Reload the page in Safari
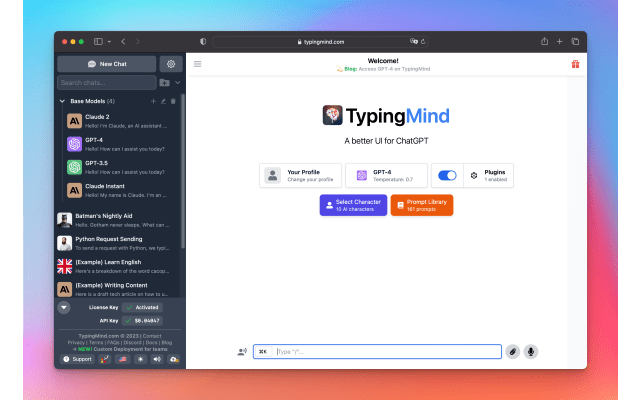 pyautogui.click(x=423, y=42)
